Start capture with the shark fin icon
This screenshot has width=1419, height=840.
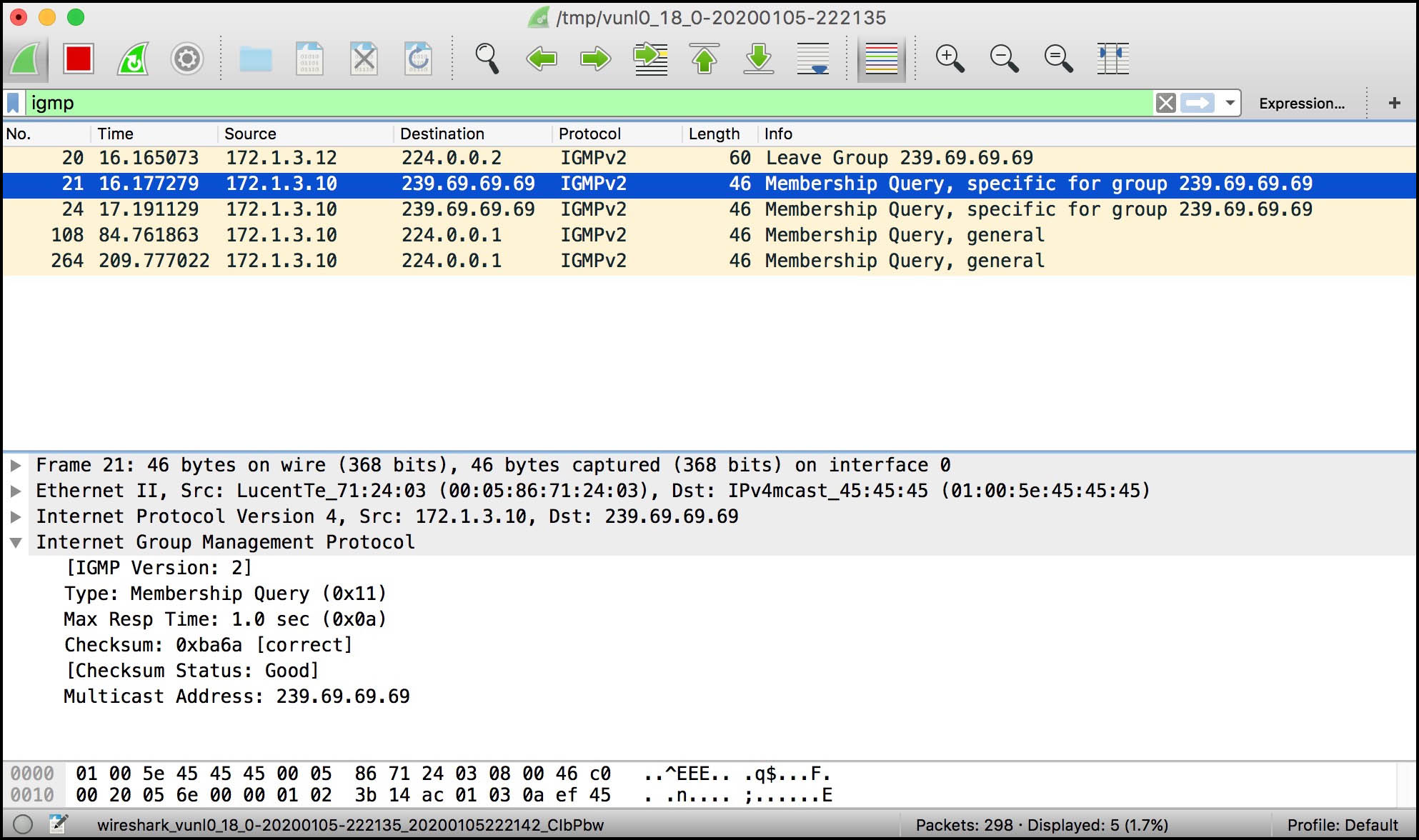[26, 59]
